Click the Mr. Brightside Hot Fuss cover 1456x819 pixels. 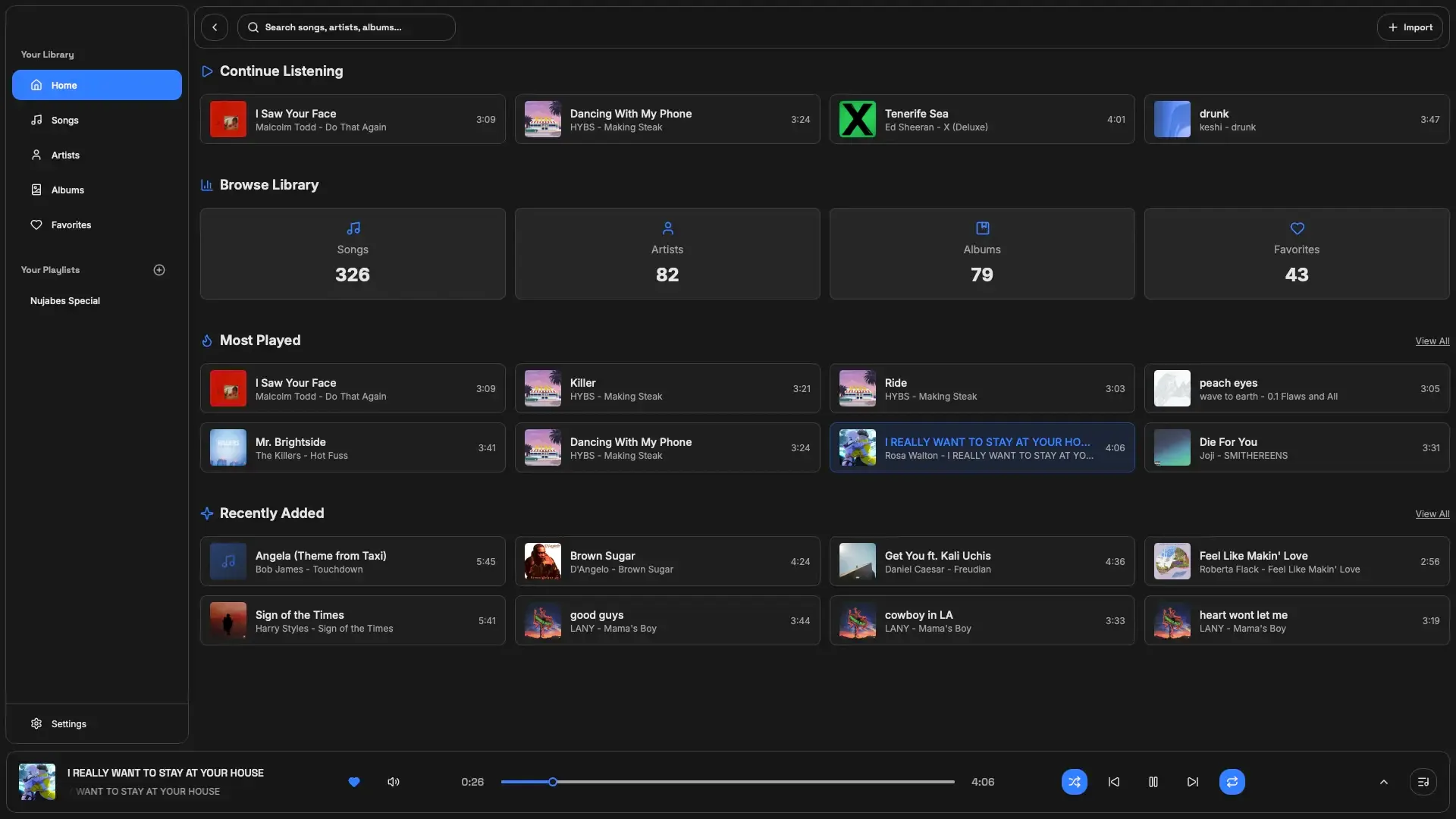point(228,447)
